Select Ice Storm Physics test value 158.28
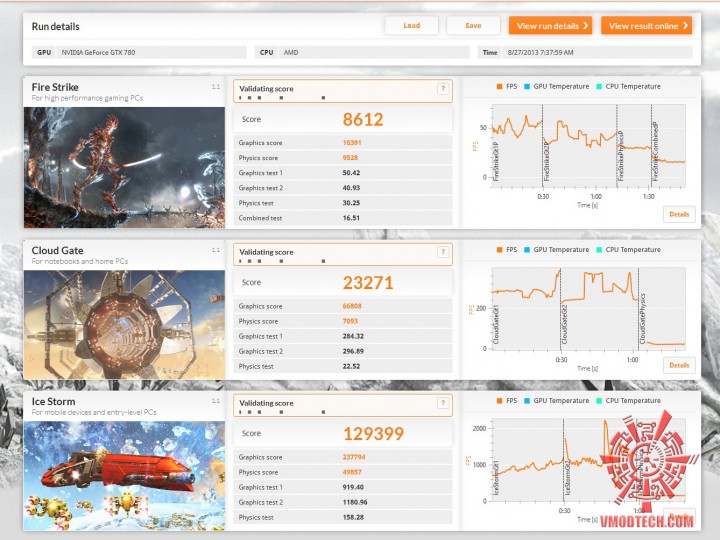The image size is (720, 540). pyautogui.click(x=353, y=518)
